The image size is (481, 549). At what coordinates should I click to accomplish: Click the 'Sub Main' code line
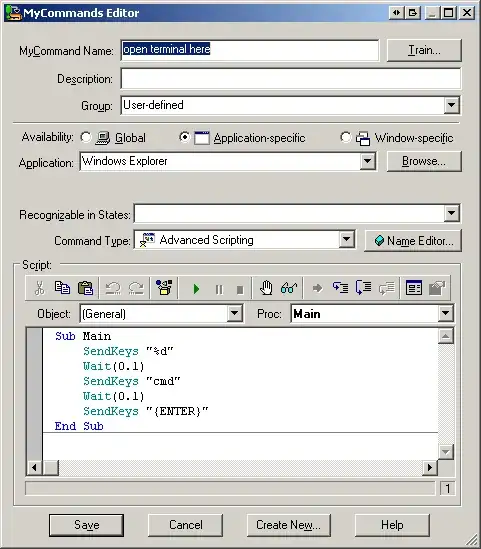pos(83,336)
